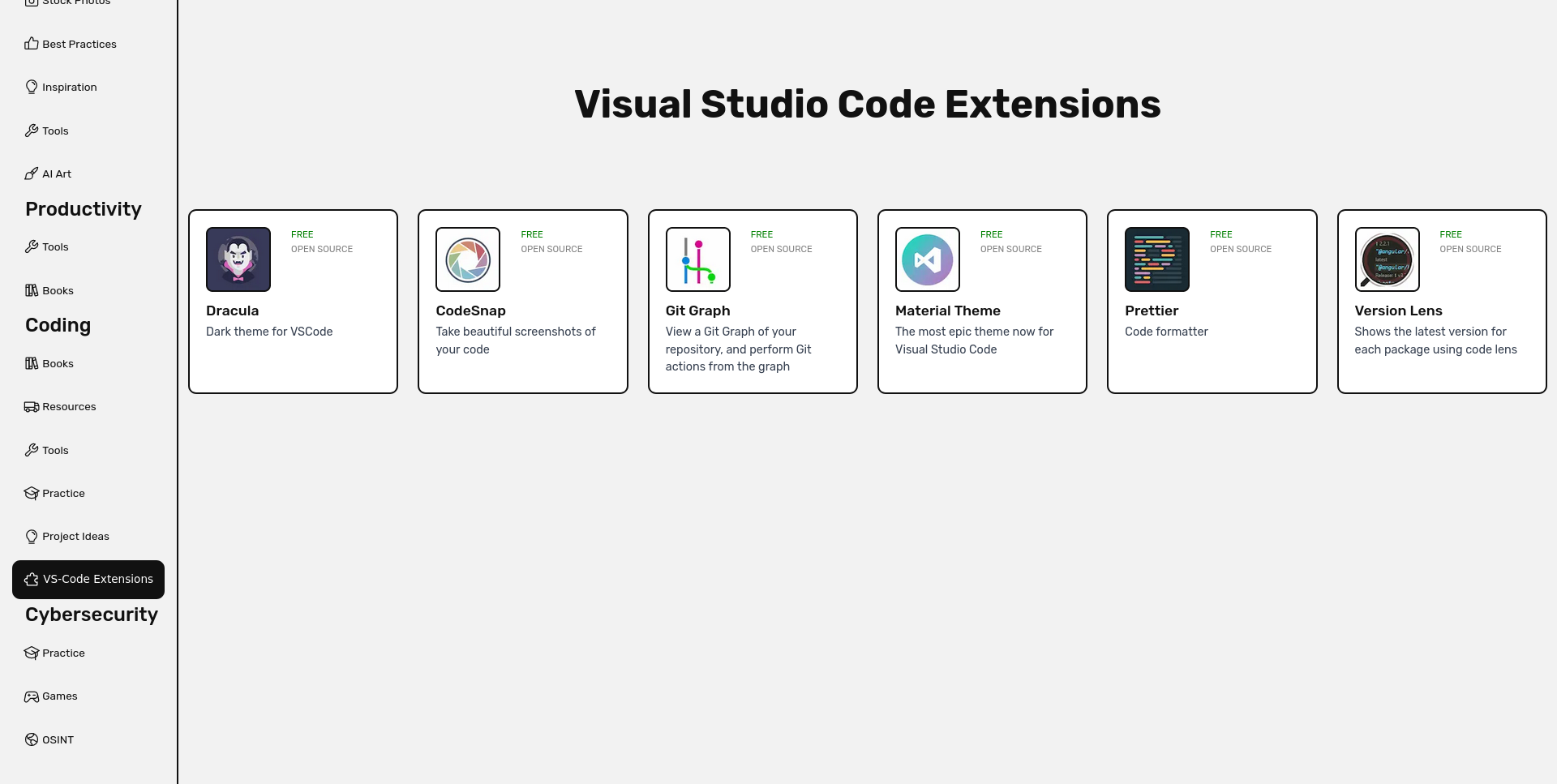Click 'Code formatter' description text
This screenshot has width=1557, height=784.
click(x=1166, y=332)
